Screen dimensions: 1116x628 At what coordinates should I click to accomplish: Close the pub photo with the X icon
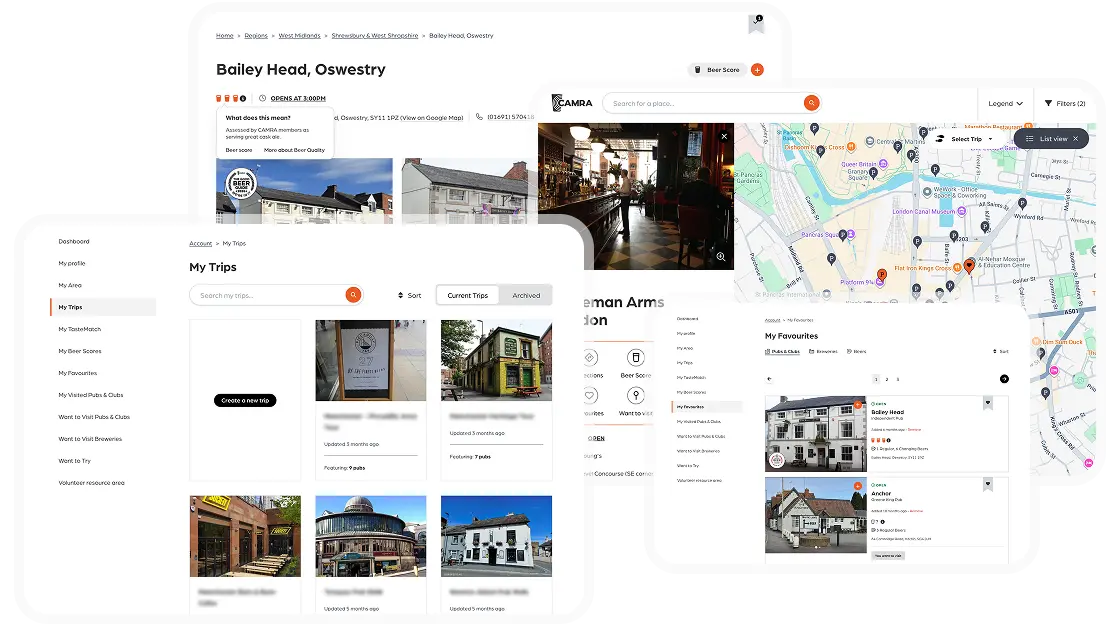point(724,136)
